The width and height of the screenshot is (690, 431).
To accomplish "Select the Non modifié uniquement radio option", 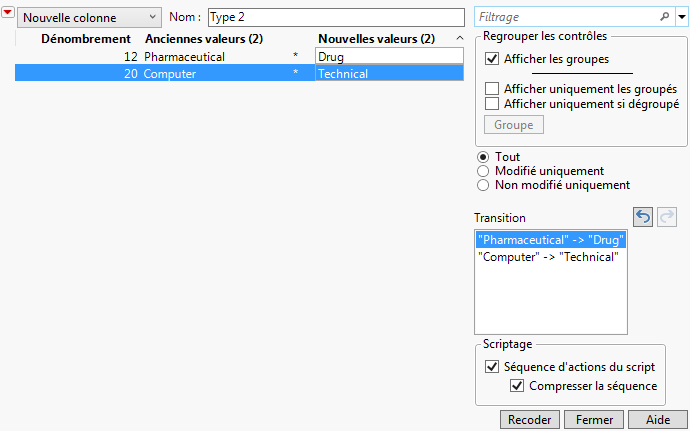I will tap(484, 185).
